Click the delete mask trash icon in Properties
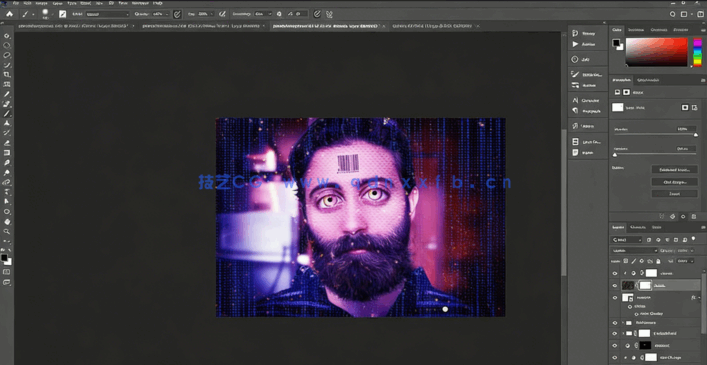This screenshot has width=707, height=365. point(693,217)
